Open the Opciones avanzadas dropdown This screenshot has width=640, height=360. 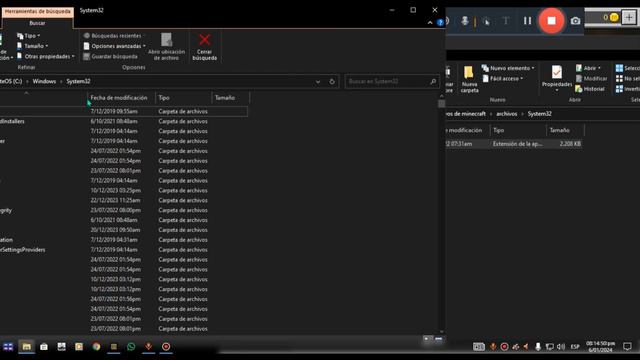point(114,46)
